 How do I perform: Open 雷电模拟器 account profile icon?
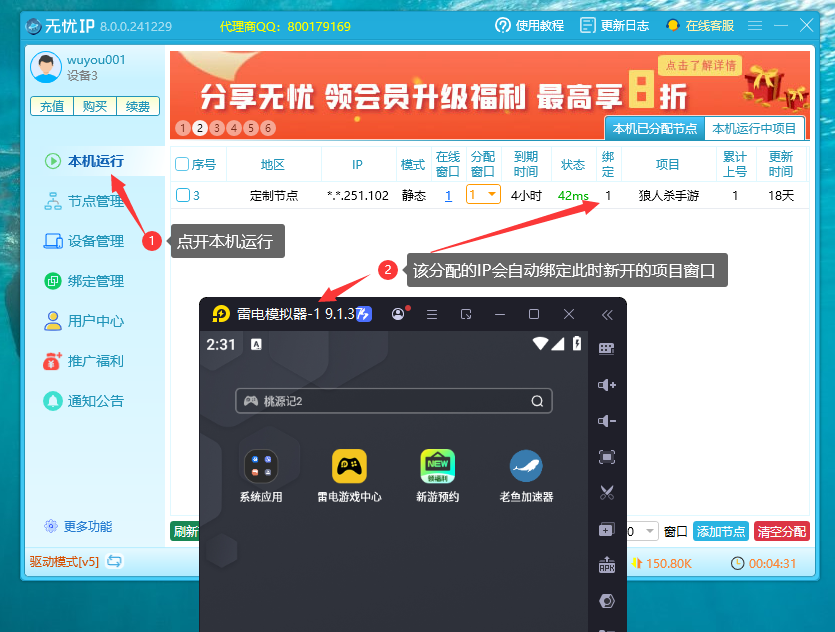pyautogui.click(x=398, y=314)
